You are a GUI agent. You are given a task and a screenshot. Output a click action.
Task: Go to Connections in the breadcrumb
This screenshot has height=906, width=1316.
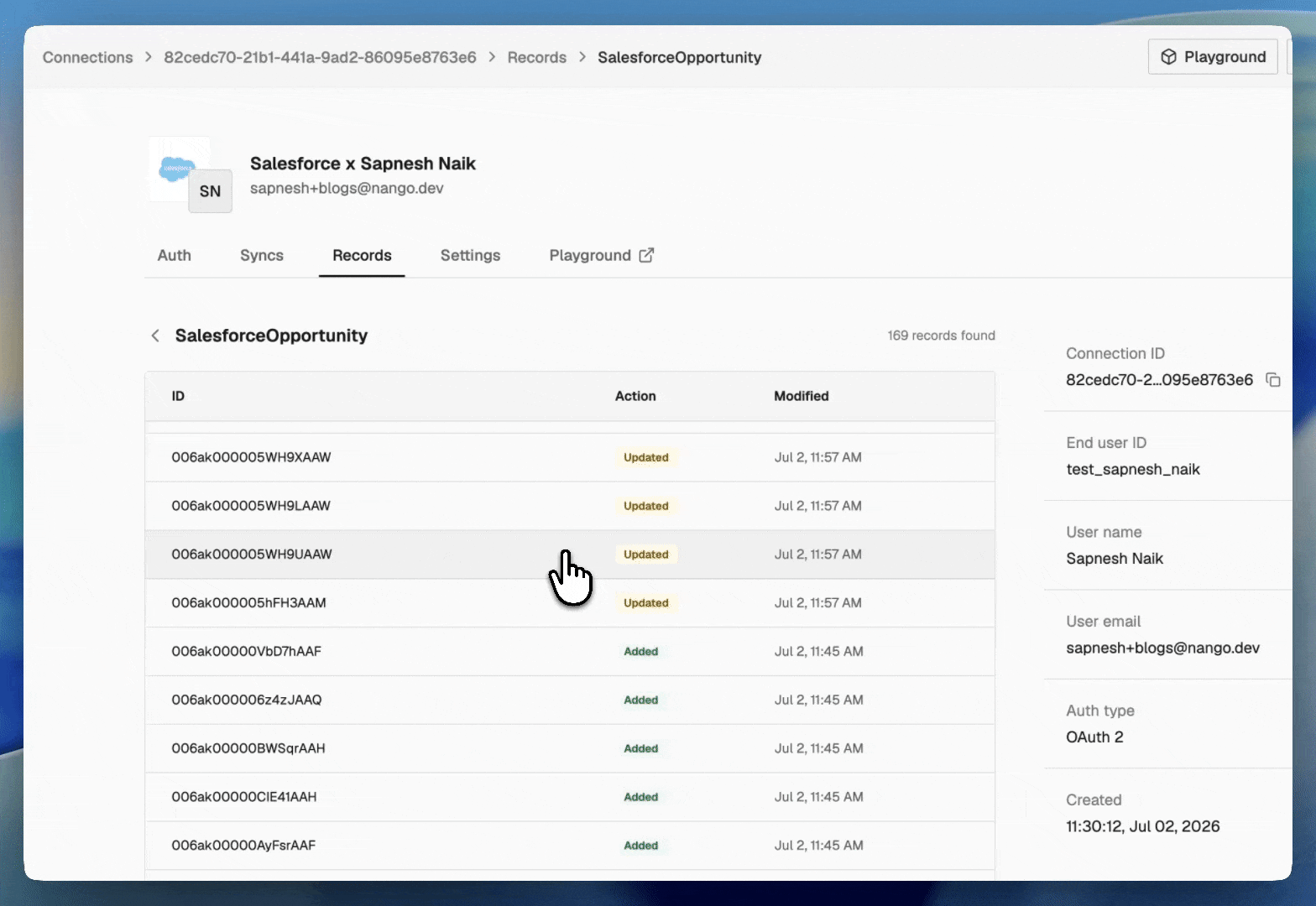coord(88,57)
